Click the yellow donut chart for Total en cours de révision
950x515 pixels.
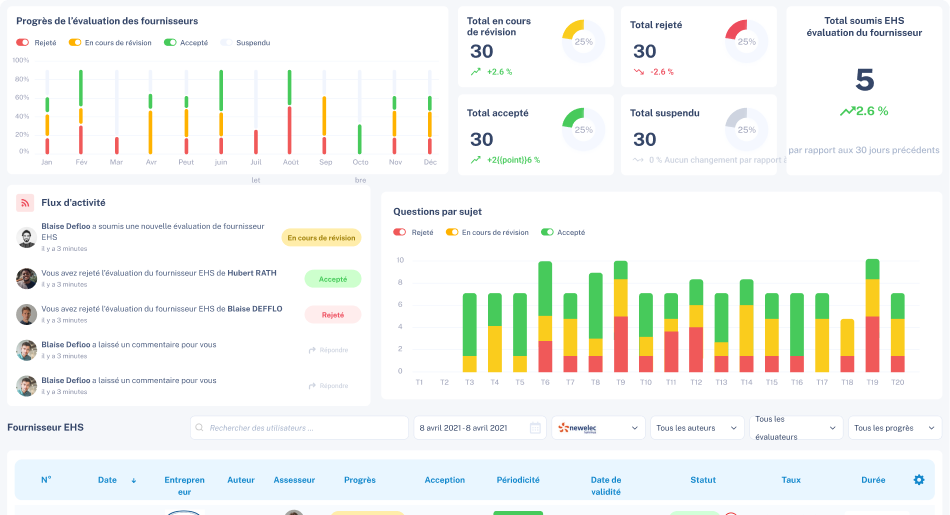[583, 42]
